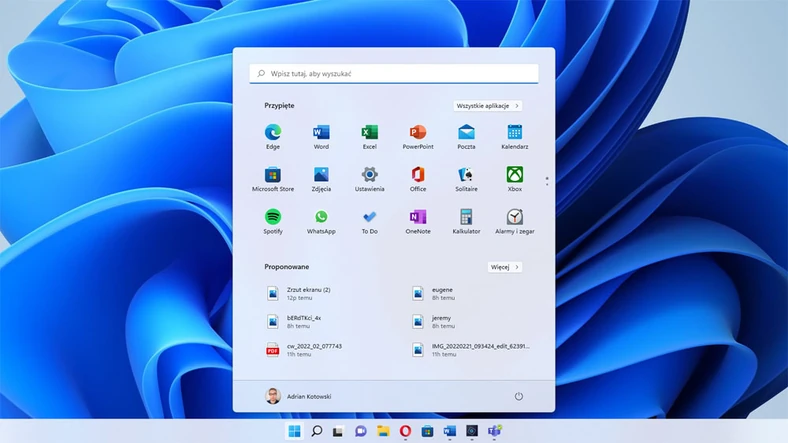Screen dimensions: 788x443
Task: Open the Adrian Kotowski user account menu
Action: click(x=298, y=396)
